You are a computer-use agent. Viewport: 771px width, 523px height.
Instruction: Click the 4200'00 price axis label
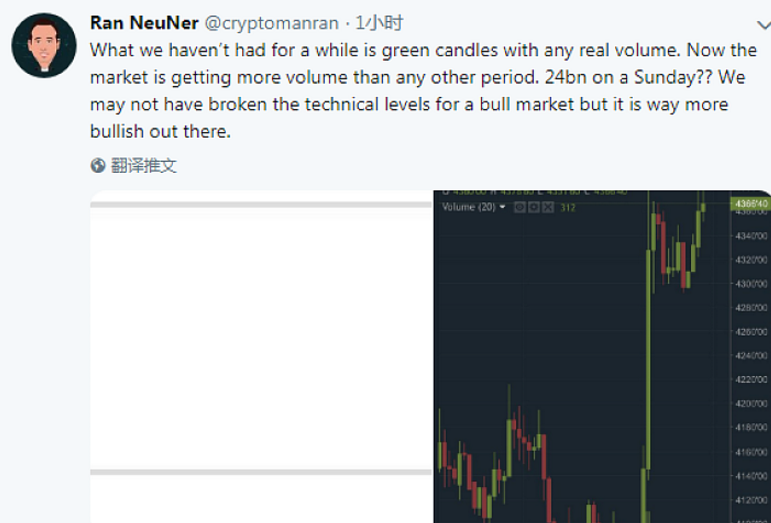click(x=748, y=404)
